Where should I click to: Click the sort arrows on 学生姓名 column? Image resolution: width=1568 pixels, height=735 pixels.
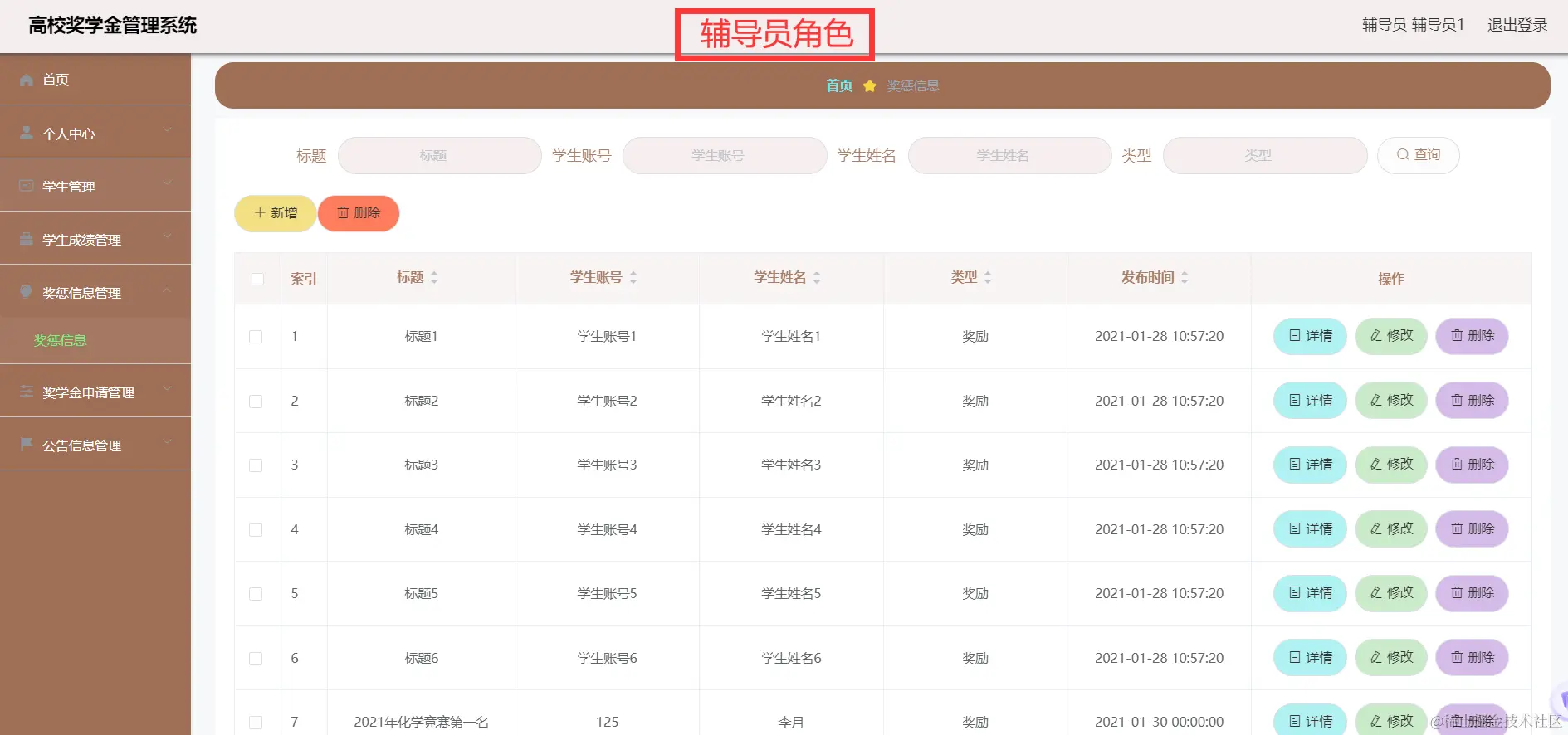point(817,278)
